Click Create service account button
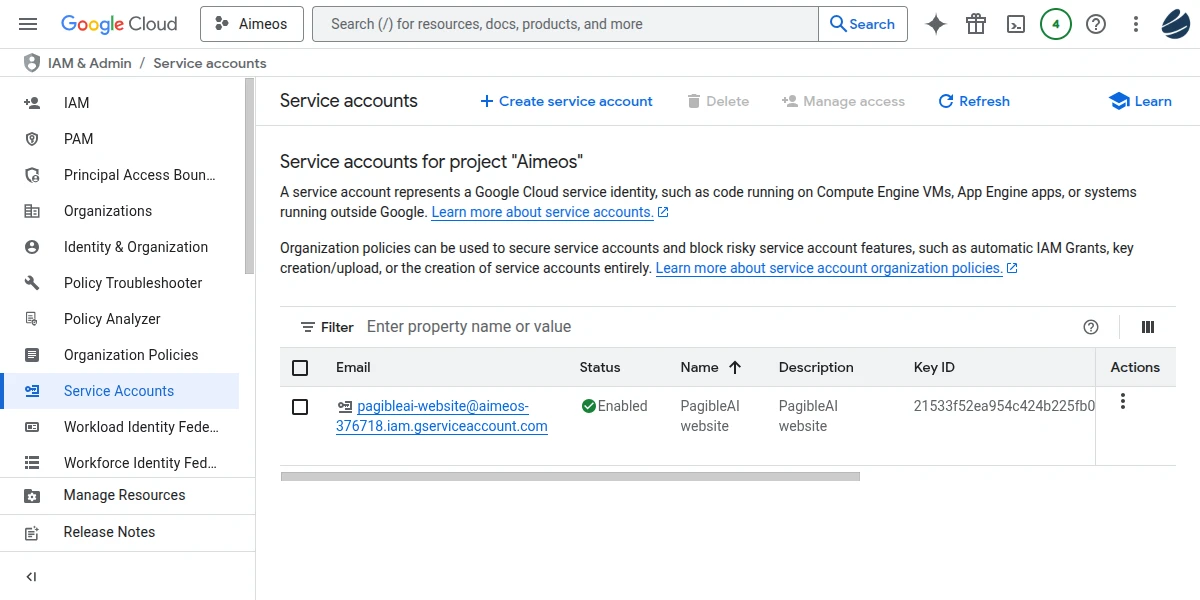Image resolution: width=1200 pixels, height=600 pixels. click(566, 101)
